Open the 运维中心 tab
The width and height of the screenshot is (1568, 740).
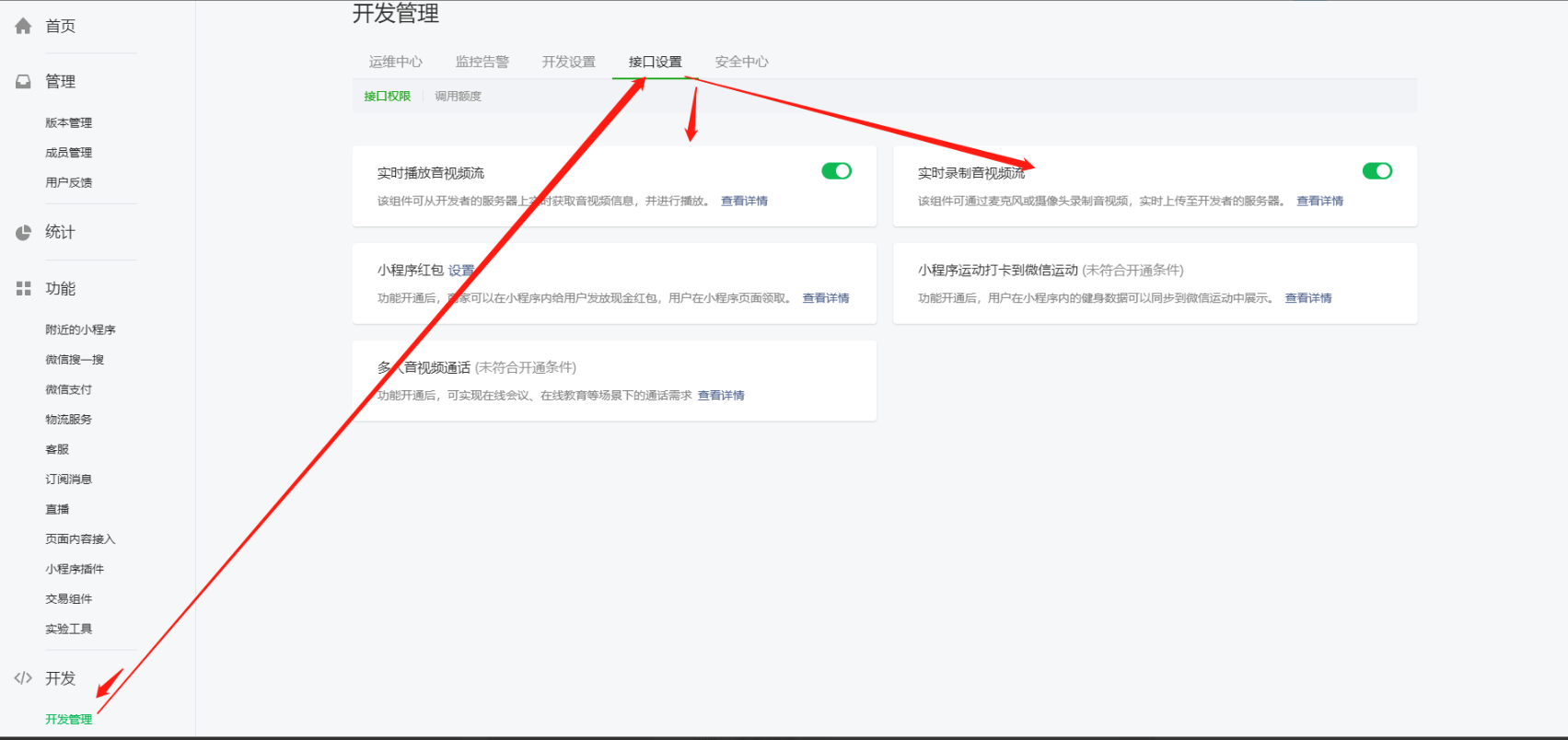click(x=396, y=62)
